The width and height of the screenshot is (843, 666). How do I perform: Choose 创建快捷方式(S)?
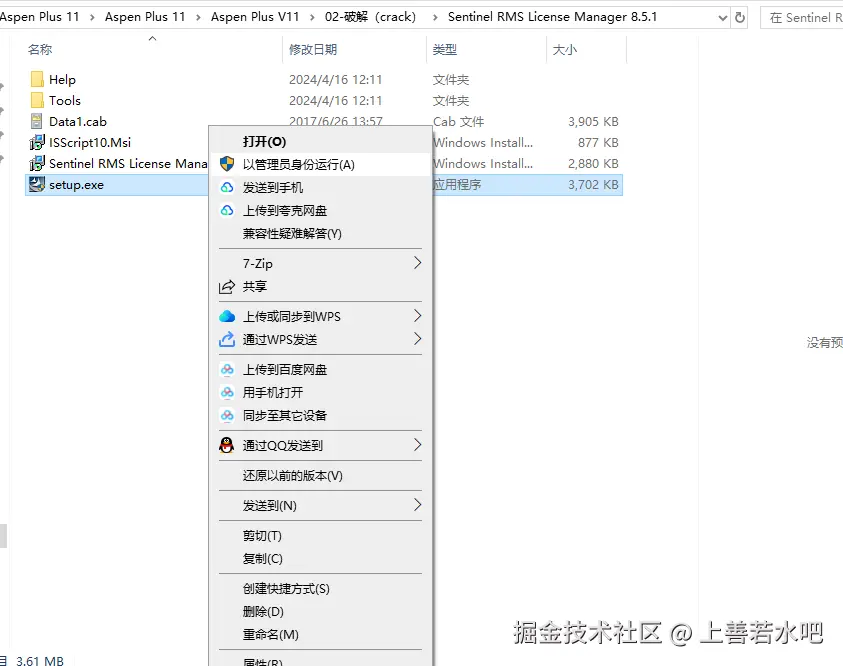(x=320, y=589)
